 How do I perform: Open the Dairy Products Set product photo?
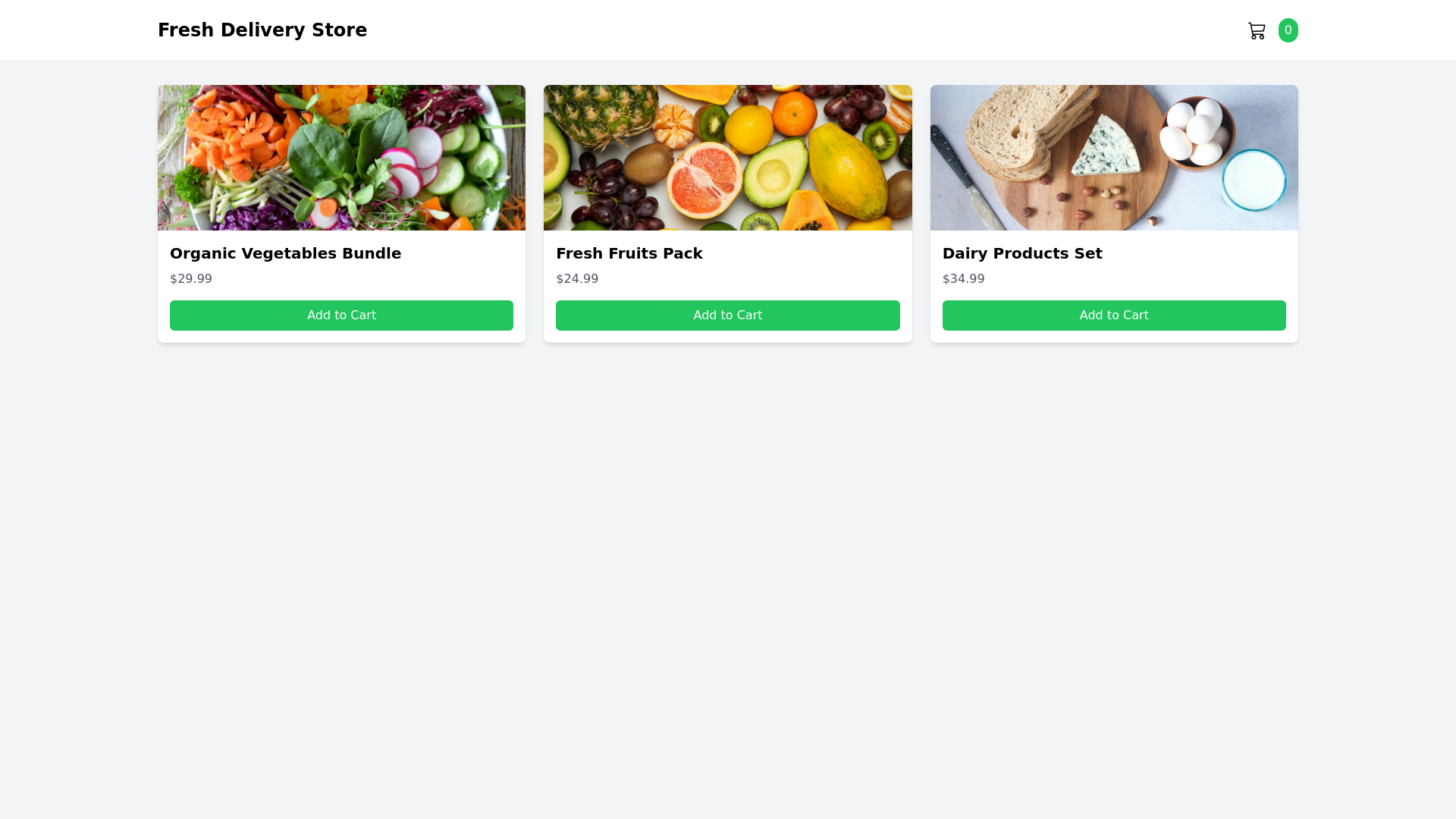tap(1113, 158)
